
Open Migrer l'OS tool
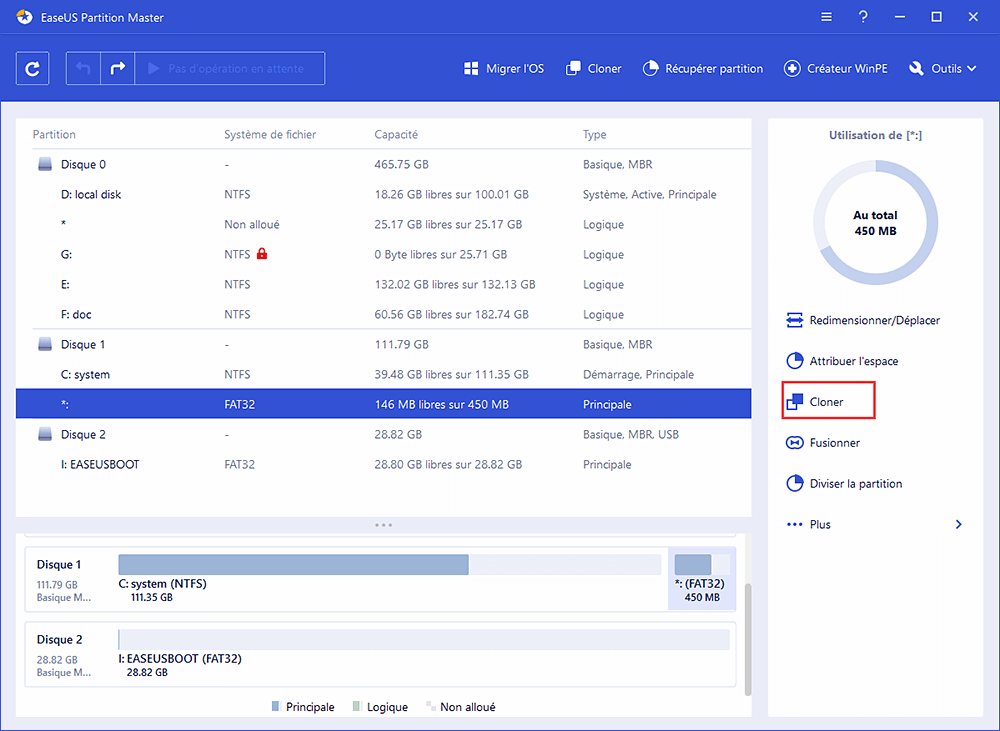click(504, 68)
